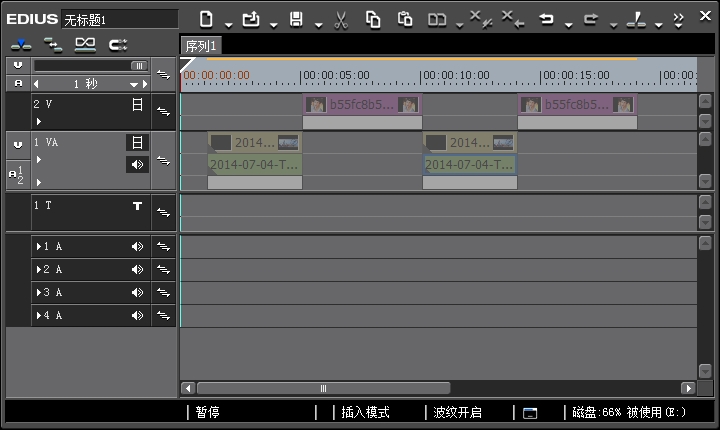Click the Ripple Delete icon
This screenshot has width=720, height=430.
(x=511, y=18)
